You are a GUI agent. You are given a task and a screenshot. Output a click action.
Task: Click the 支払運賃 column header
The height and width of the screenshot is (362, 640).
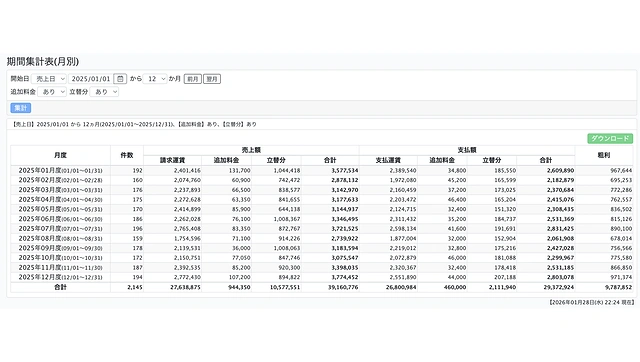388,160
